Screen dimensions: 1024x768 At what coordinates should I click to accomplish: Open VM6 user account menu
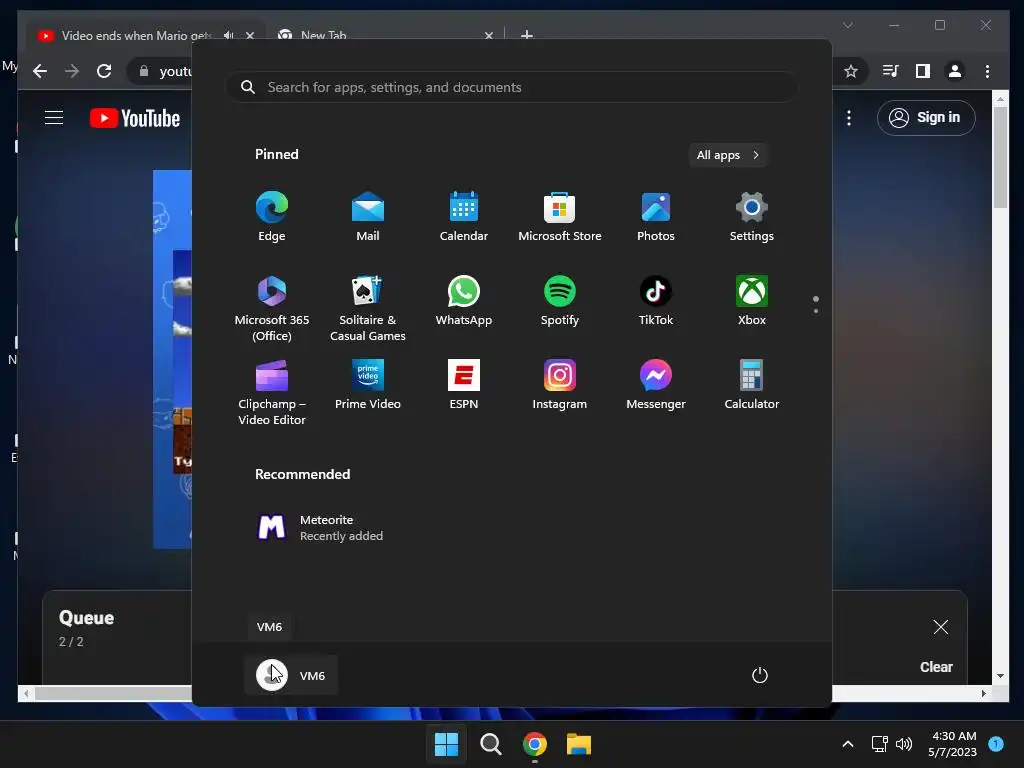pos(291,675)
